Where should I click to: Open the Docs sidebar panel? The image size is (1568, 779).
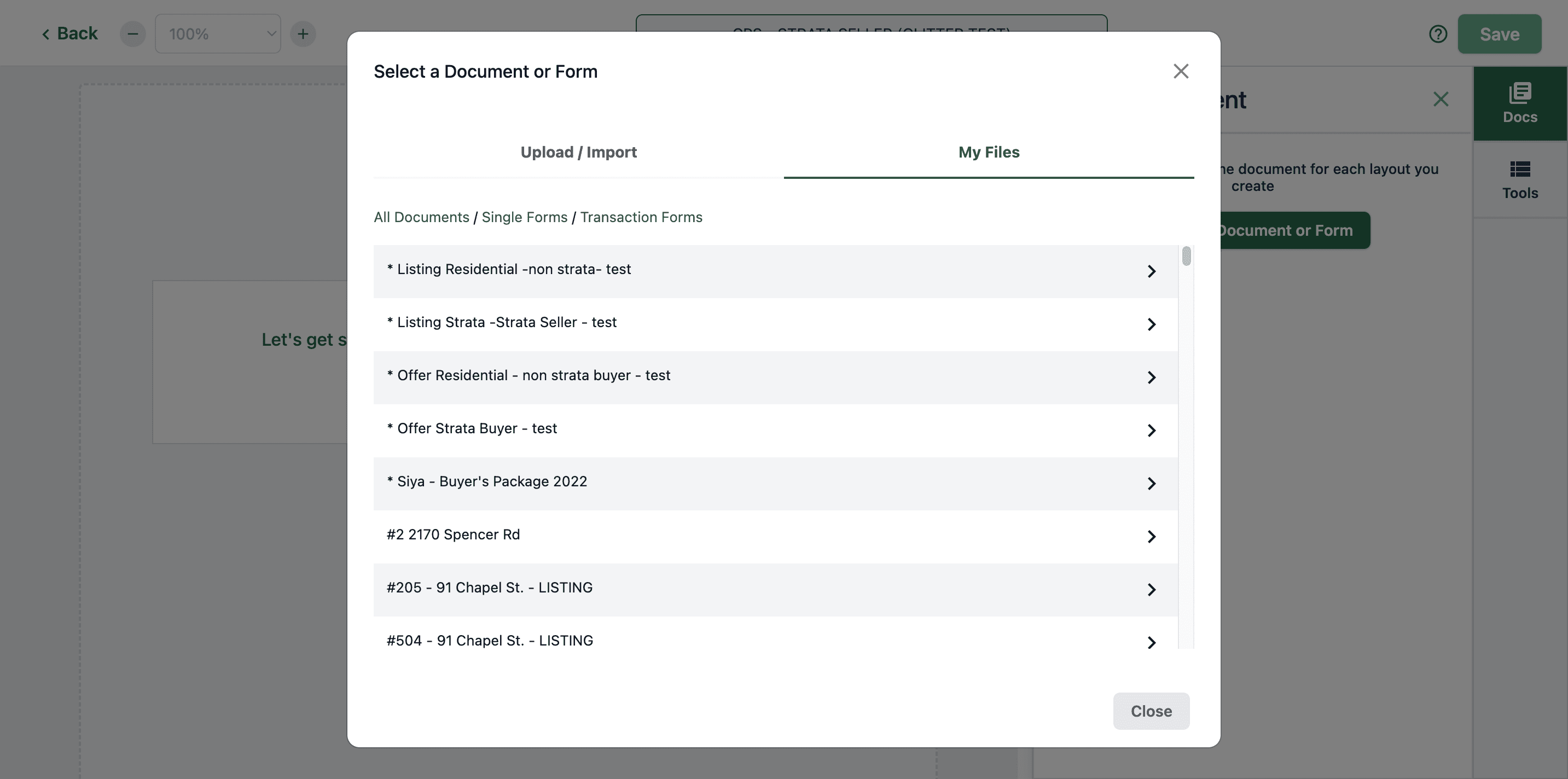[1520, 103]
